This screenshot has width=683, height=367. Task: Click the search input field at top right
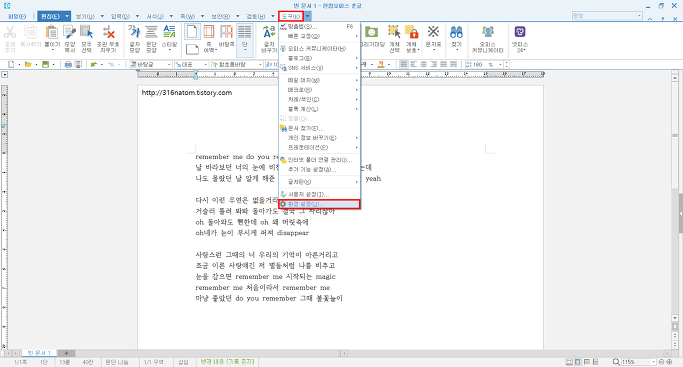click(607, 16)
